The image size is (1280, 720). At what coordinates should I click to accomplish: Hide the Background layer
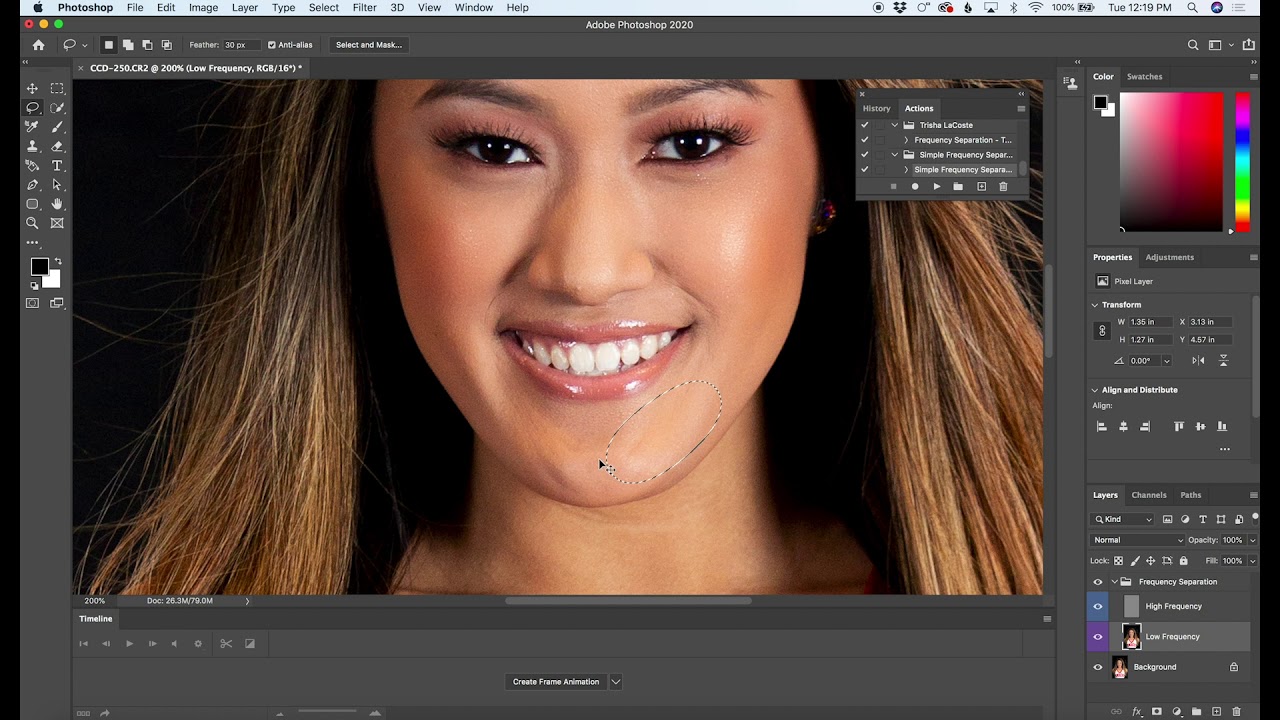[x=1098, y=667]
